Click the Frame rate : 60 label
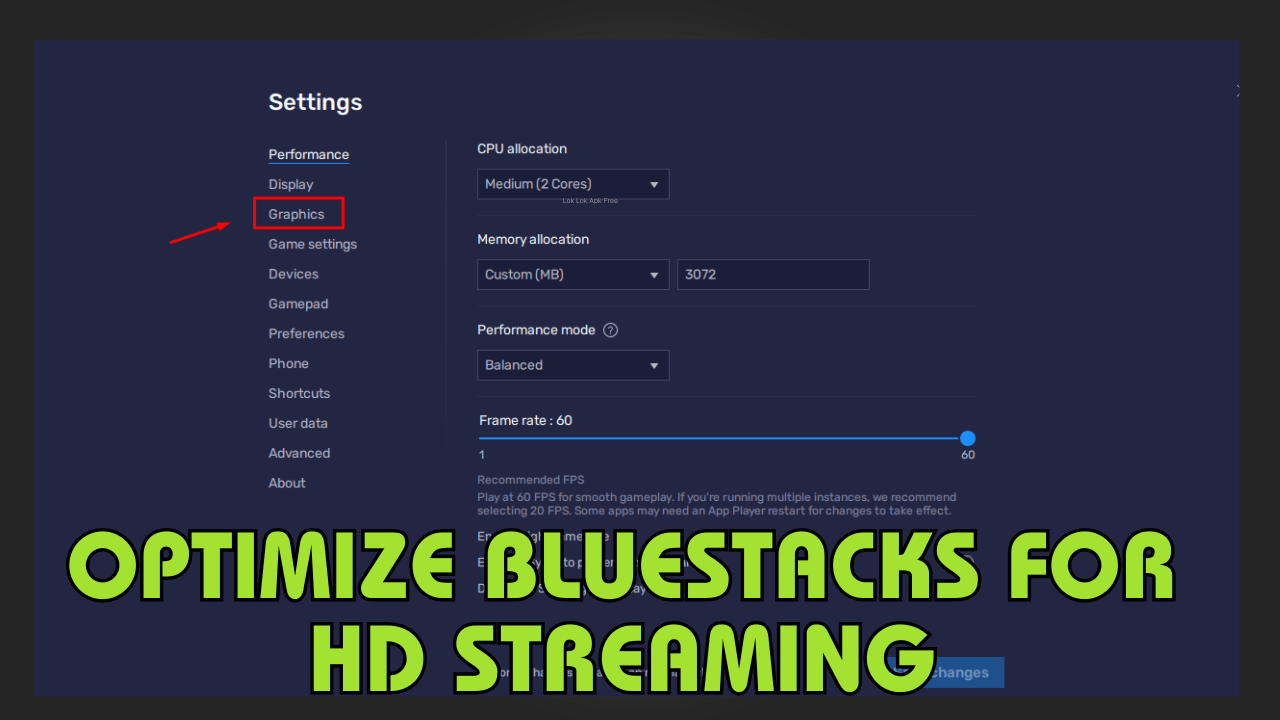This screenshot has height=720, width=1280. [x=526, y=420]
